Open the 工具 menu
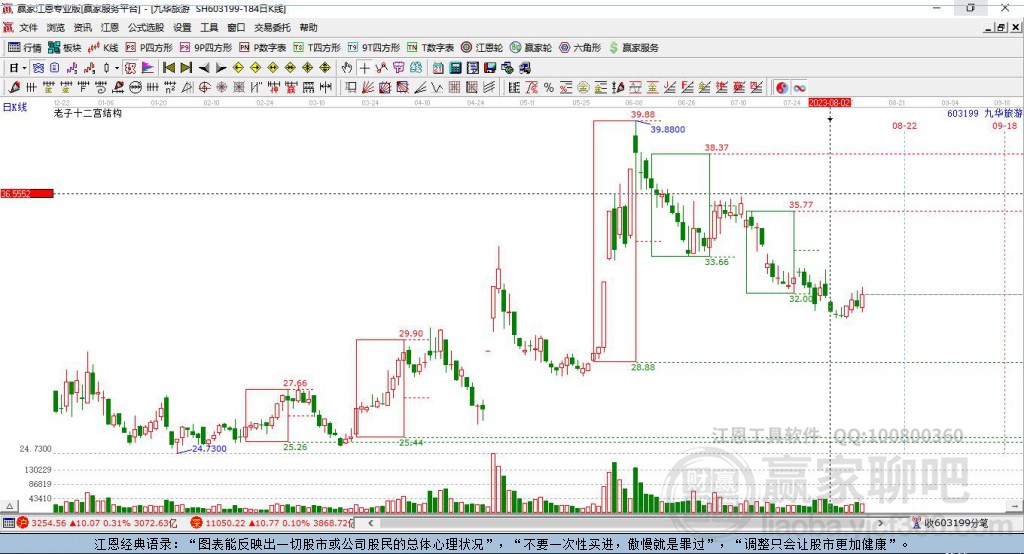Viewport: 1024px width, 554px height. [209, 27]
